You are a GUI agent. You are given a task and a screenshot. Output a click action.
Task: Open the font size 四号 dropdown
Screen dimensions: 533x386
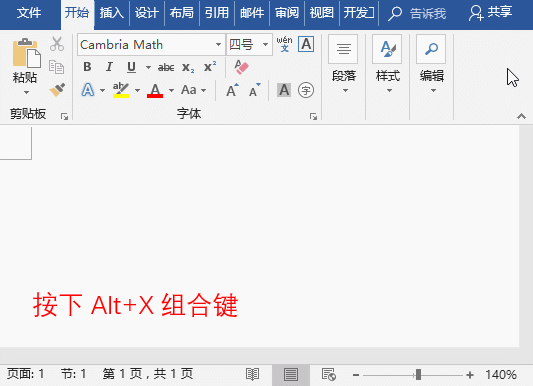265,45
